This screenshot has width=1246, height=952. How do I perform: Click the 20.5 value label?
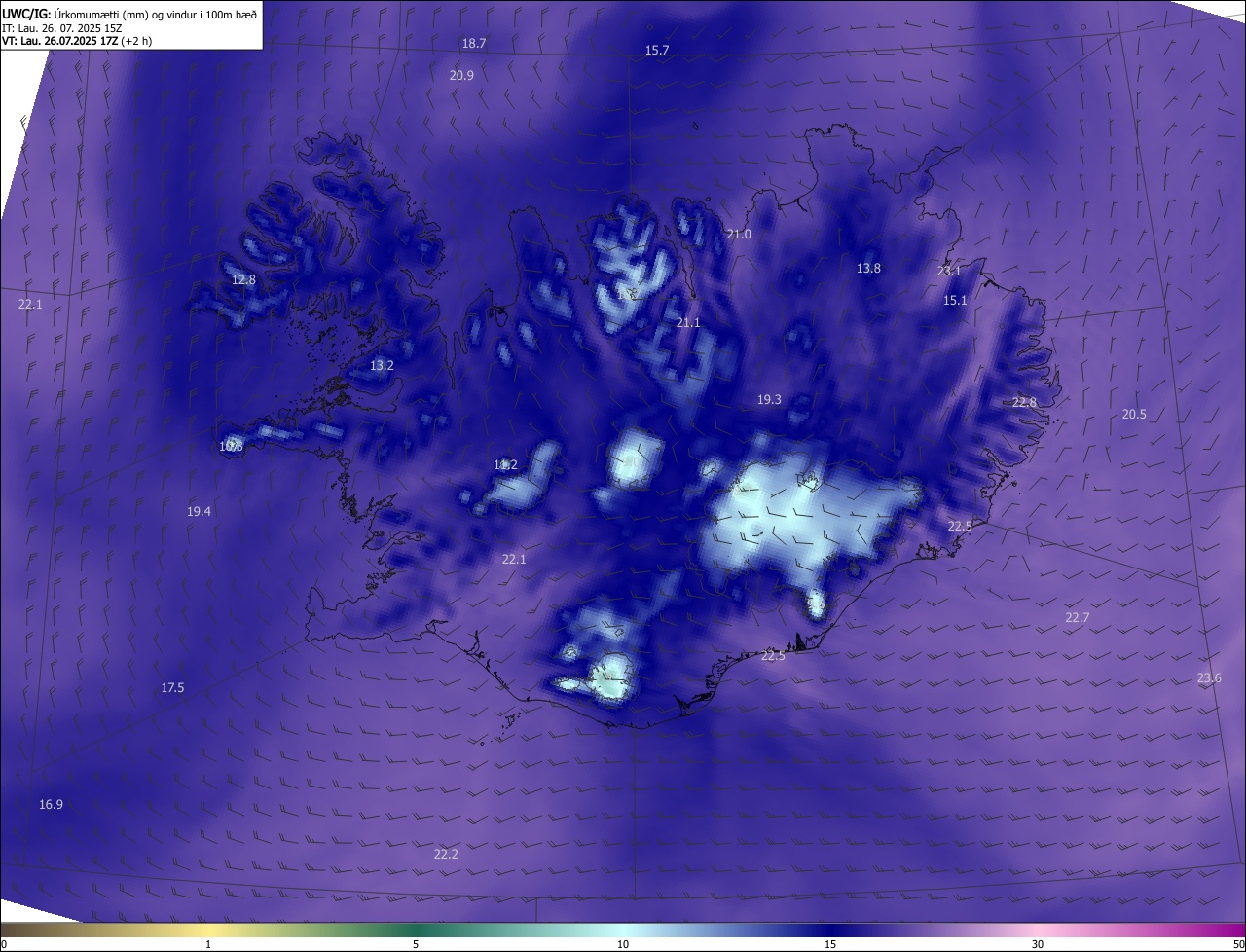pos(1134,414)
